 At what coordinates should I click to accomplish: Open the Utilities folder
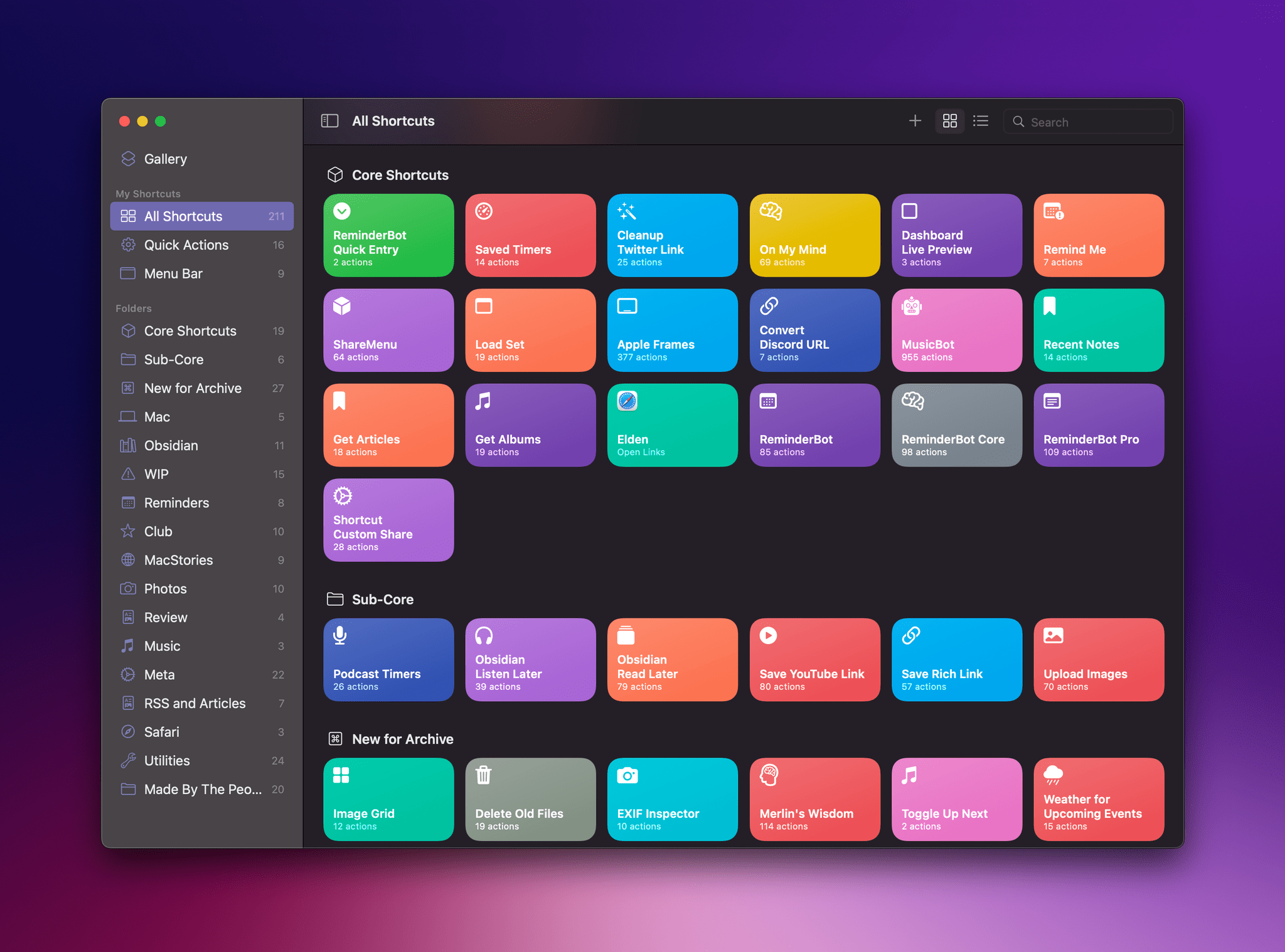pyautogui.click(x=202, y=760)
